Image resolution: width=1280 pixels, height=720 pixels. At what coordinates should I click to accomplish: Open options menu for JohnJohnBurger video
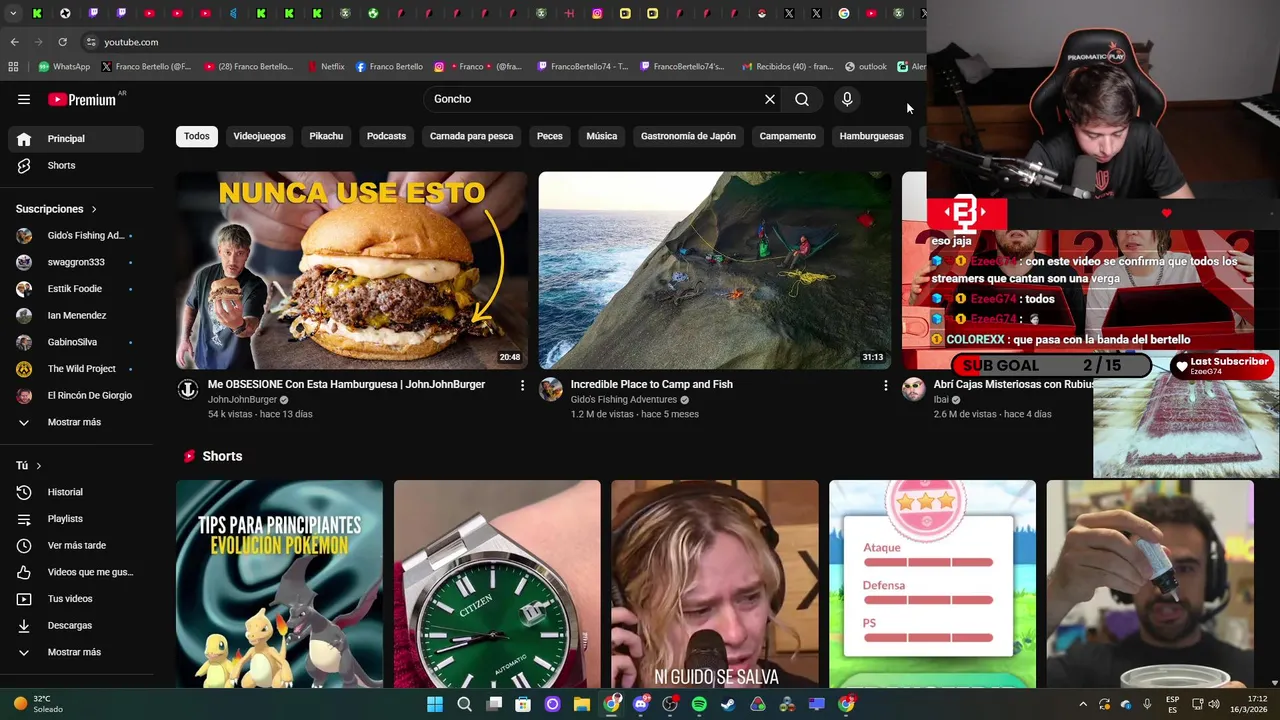coord(522,385)
